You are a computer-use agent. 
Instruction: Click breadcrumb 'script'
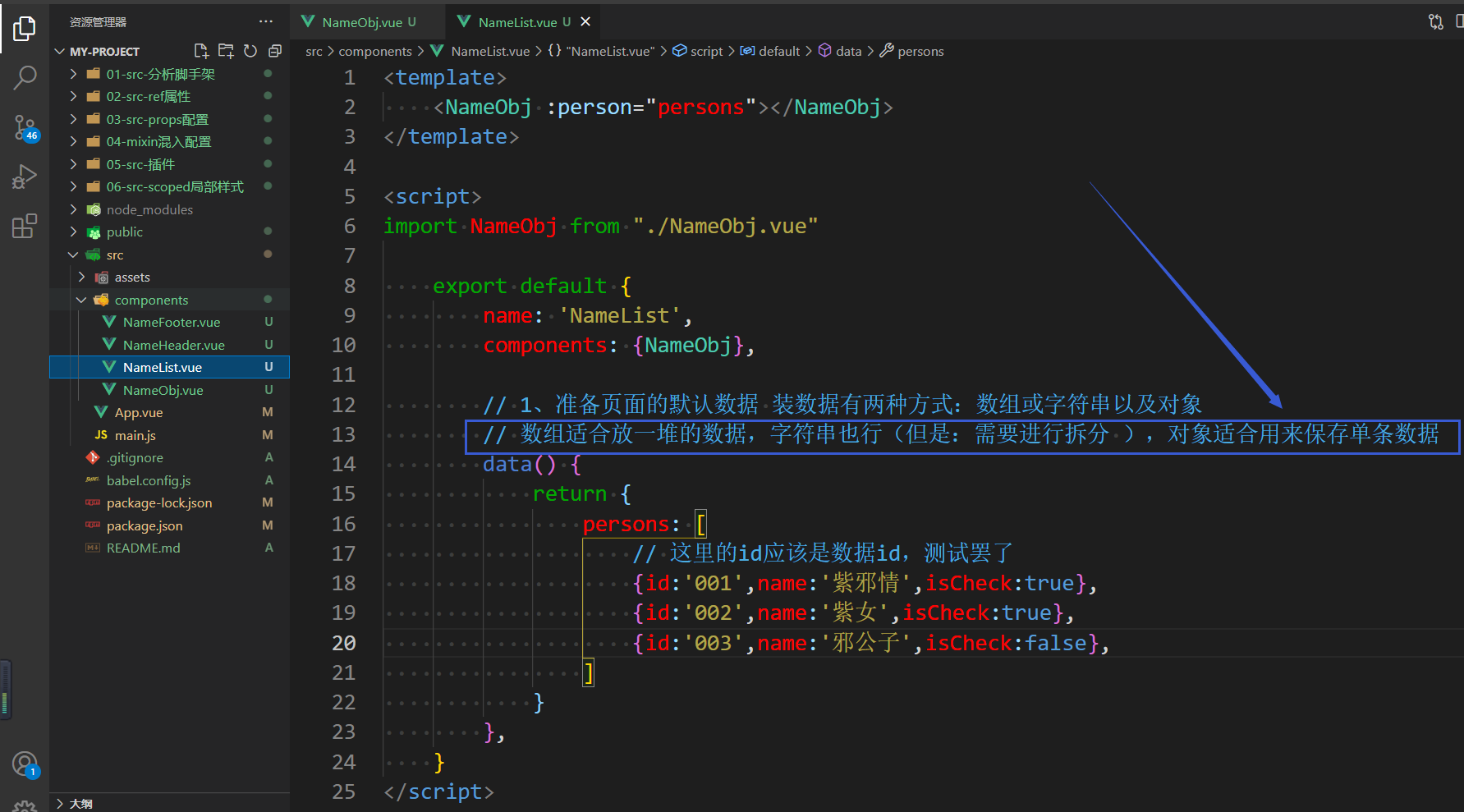[x=706, y=51]
